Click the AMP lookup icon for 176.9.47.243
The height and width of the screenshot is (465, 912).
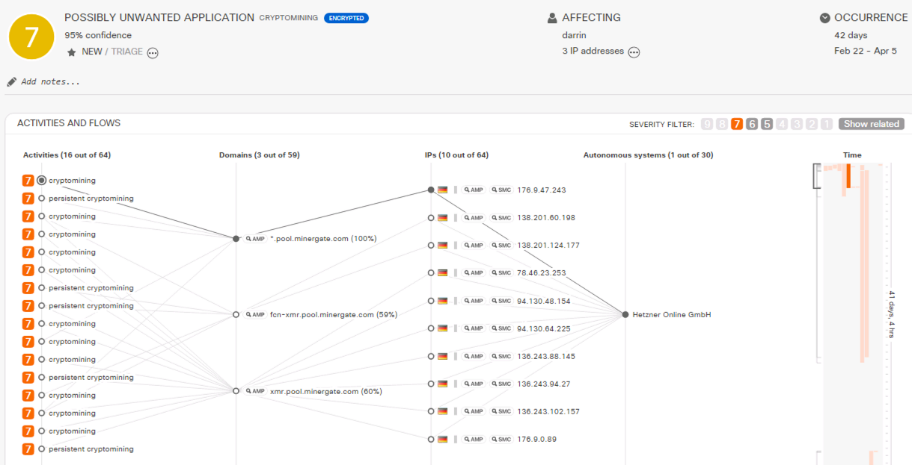point(475,189)
